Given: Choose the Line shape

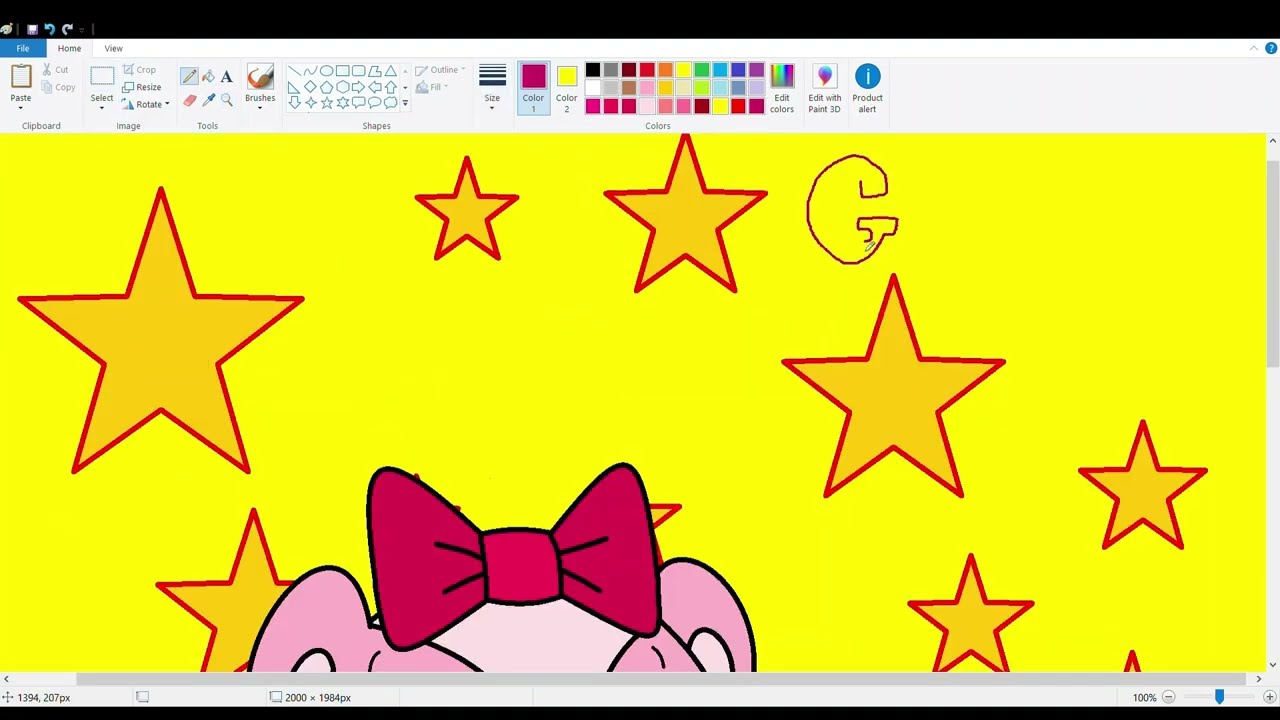Looking at the screenshot, I should pyautogui.click(x=294, y=71).
